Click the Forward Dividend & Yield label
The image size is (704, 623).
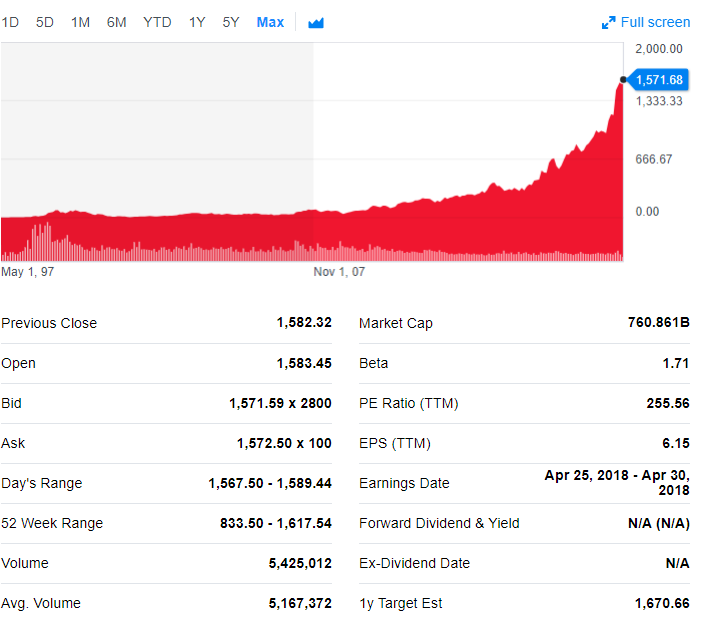coord(439,523)
